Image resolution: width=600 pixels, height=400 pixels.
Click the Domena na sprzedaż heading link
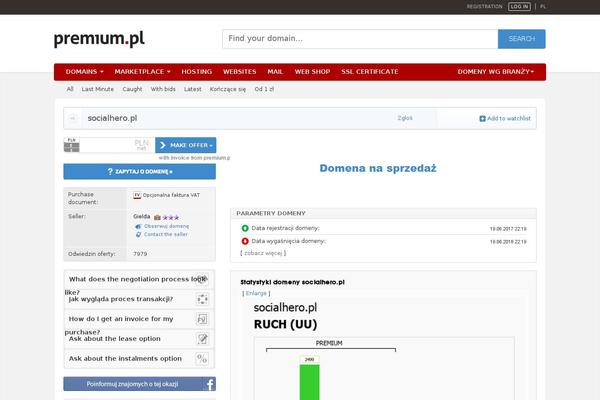click(378, 168)
